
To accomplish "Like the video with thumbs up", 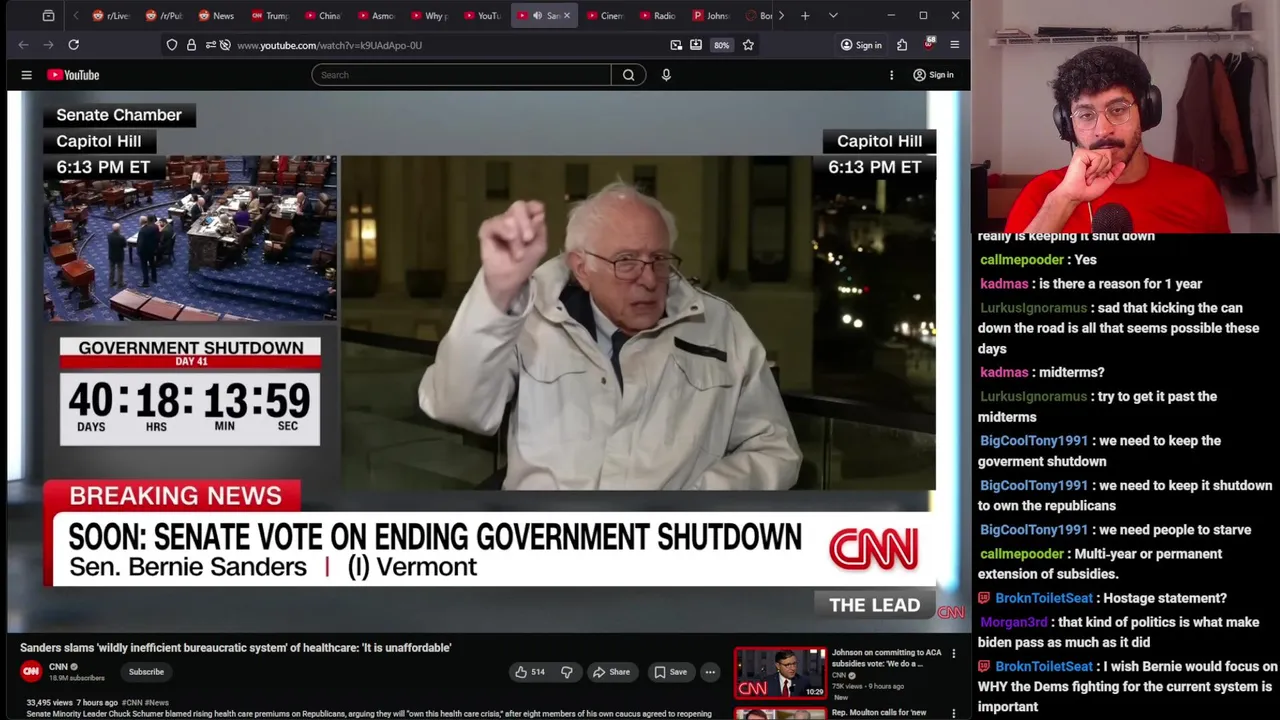I will [x=529, y=672].
